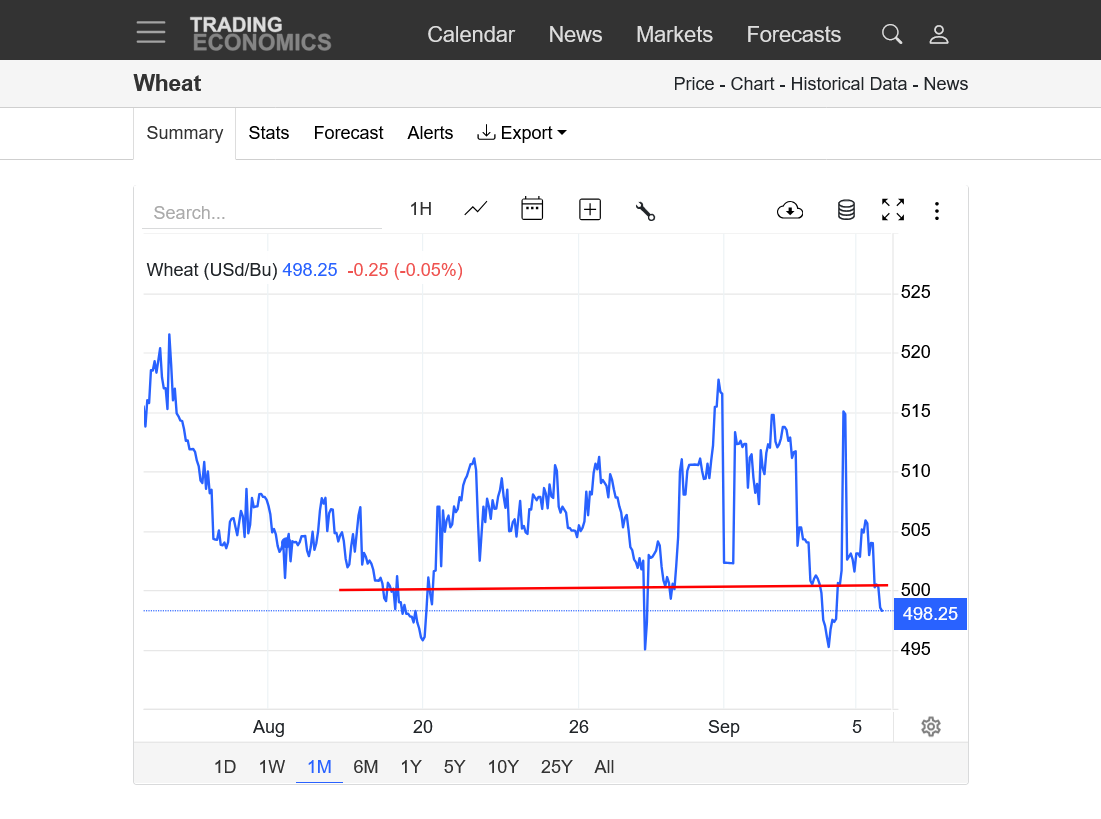Expand the Export dropdown
This screenshot has height=819, width=1101.
(522, 133)
